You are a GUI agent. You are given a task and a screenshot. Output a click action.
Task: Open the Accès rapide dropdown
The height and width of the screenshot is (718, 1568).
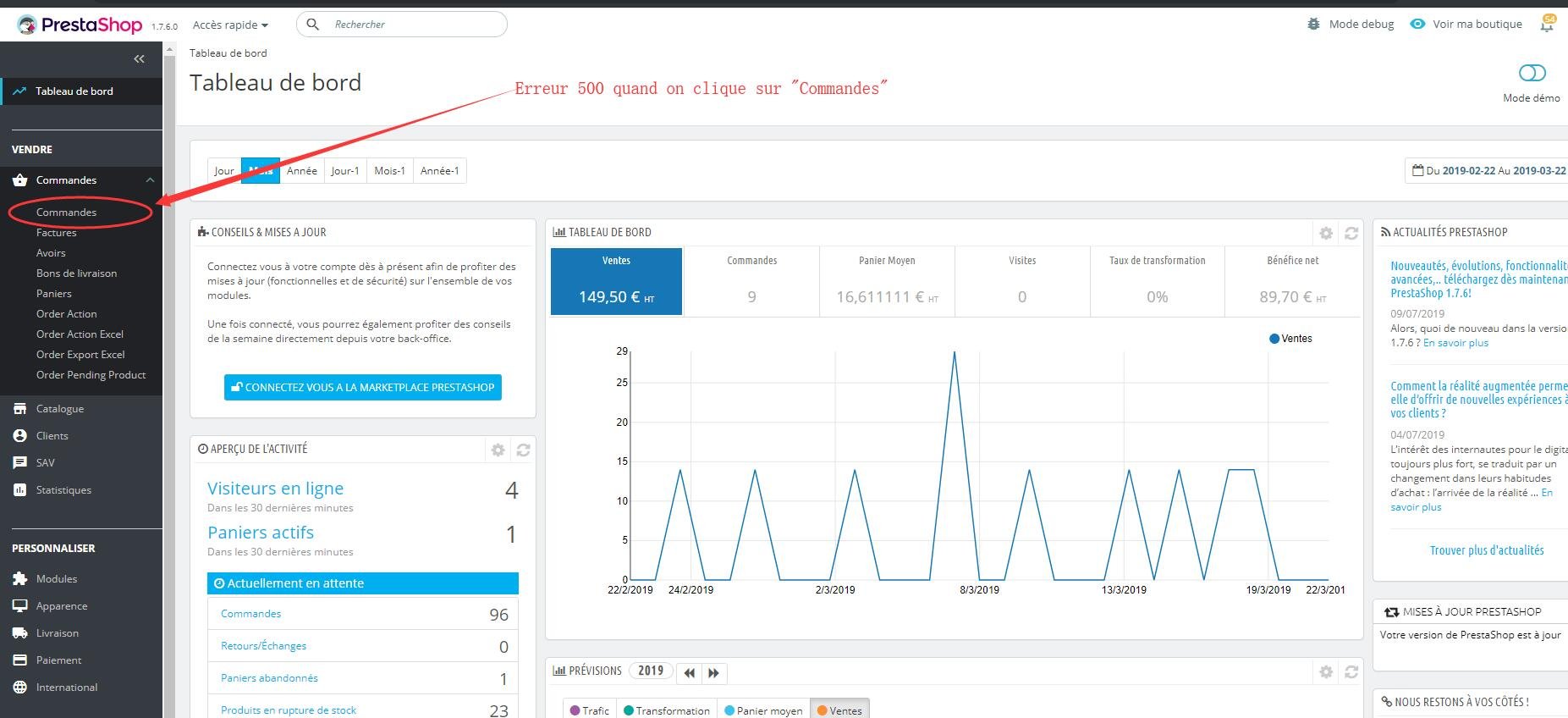[x=230, y=25]
